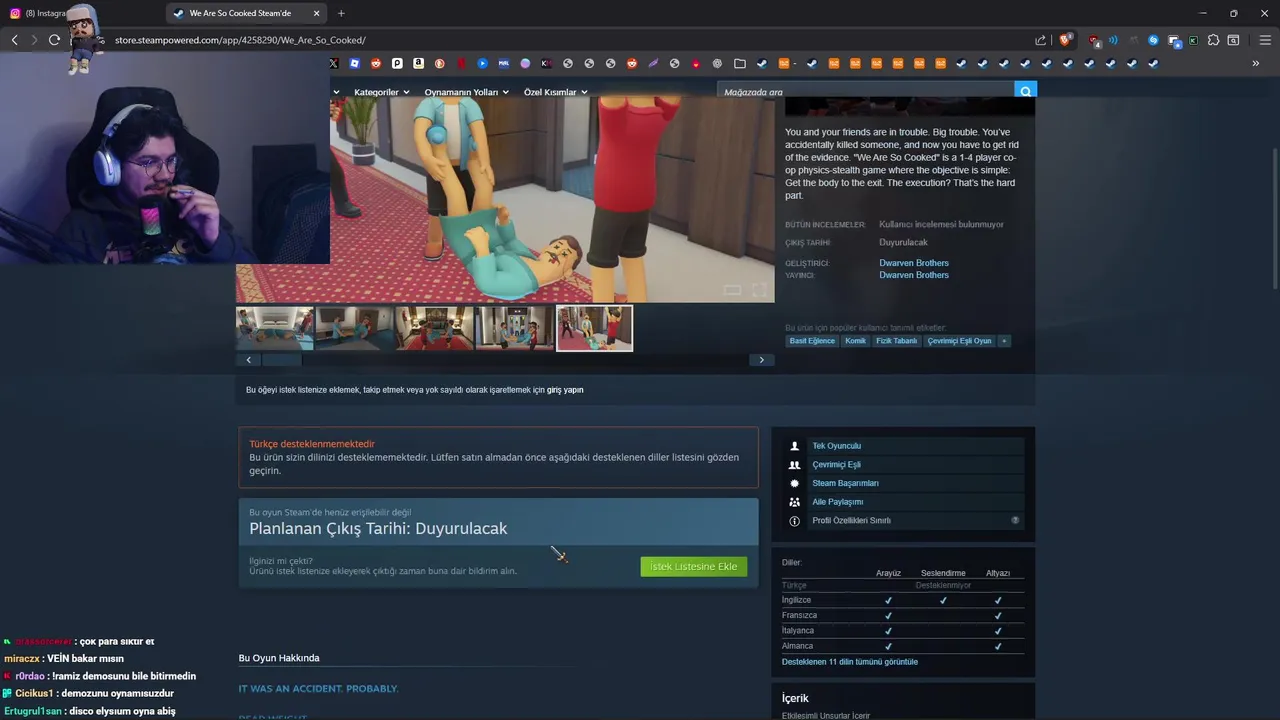1280x720 pixels.
Task: Click the İngilizce language row
Action: point(902,600)
